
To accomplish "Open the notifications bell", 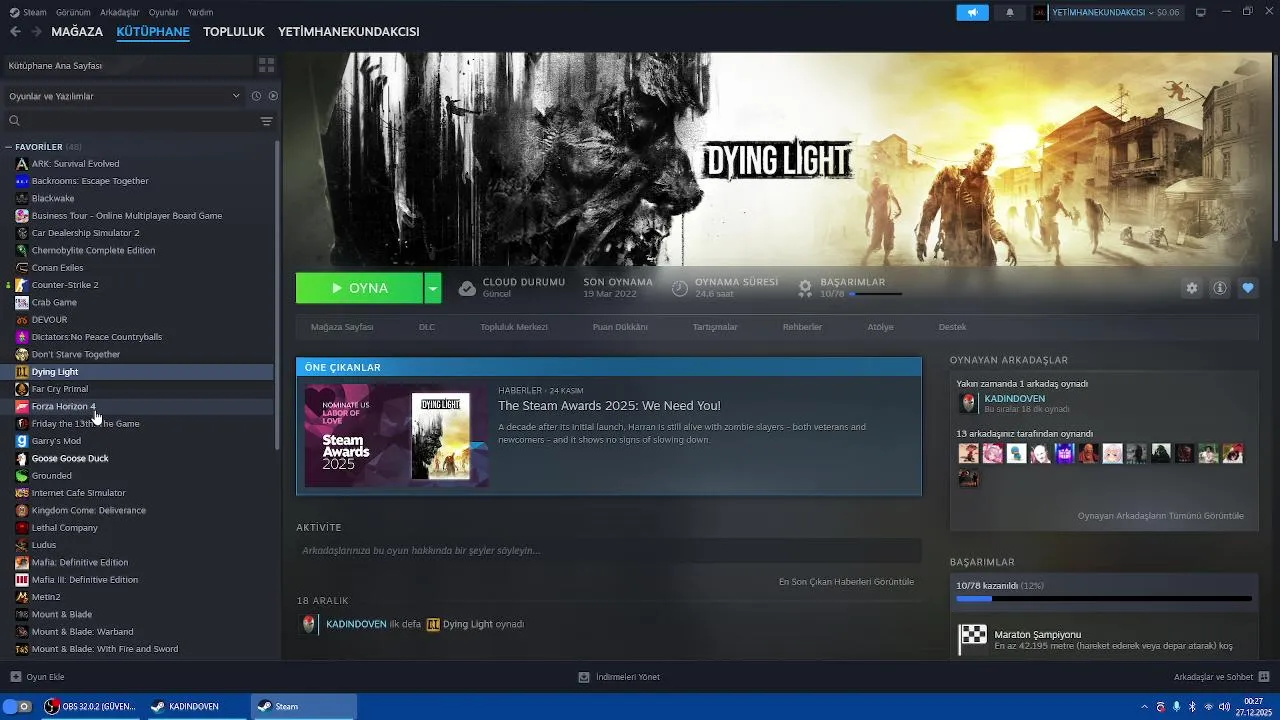I will pos(1009,12).
